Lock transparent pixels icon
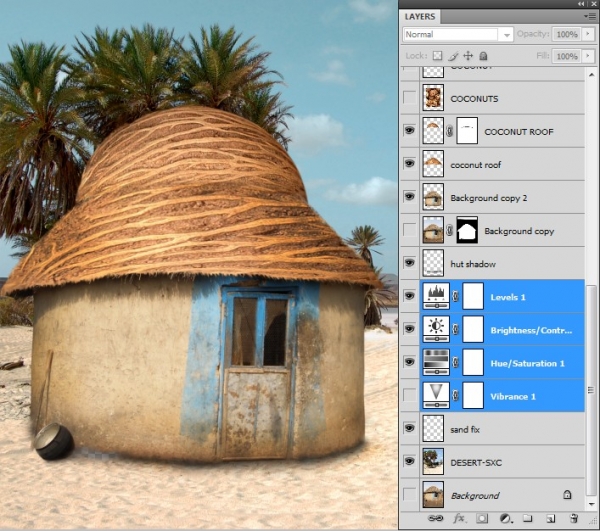This screenshot has width=600, height=531. point(437,56)
